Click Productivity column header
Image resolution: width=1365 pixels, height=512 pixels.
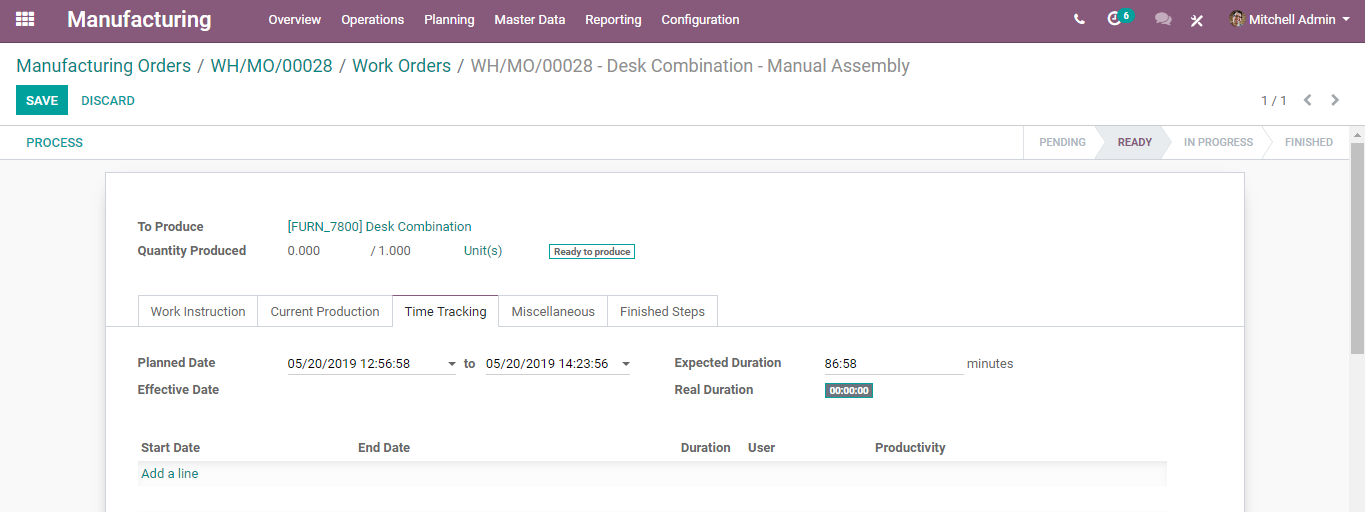coord(910,448)
